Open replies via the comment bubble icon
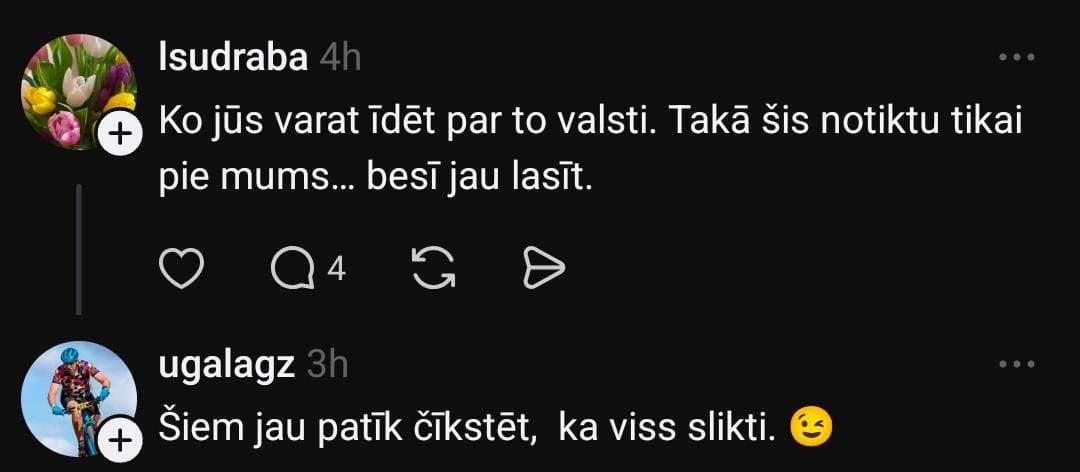The image size is (1080, 472). (x=292, y=267)
